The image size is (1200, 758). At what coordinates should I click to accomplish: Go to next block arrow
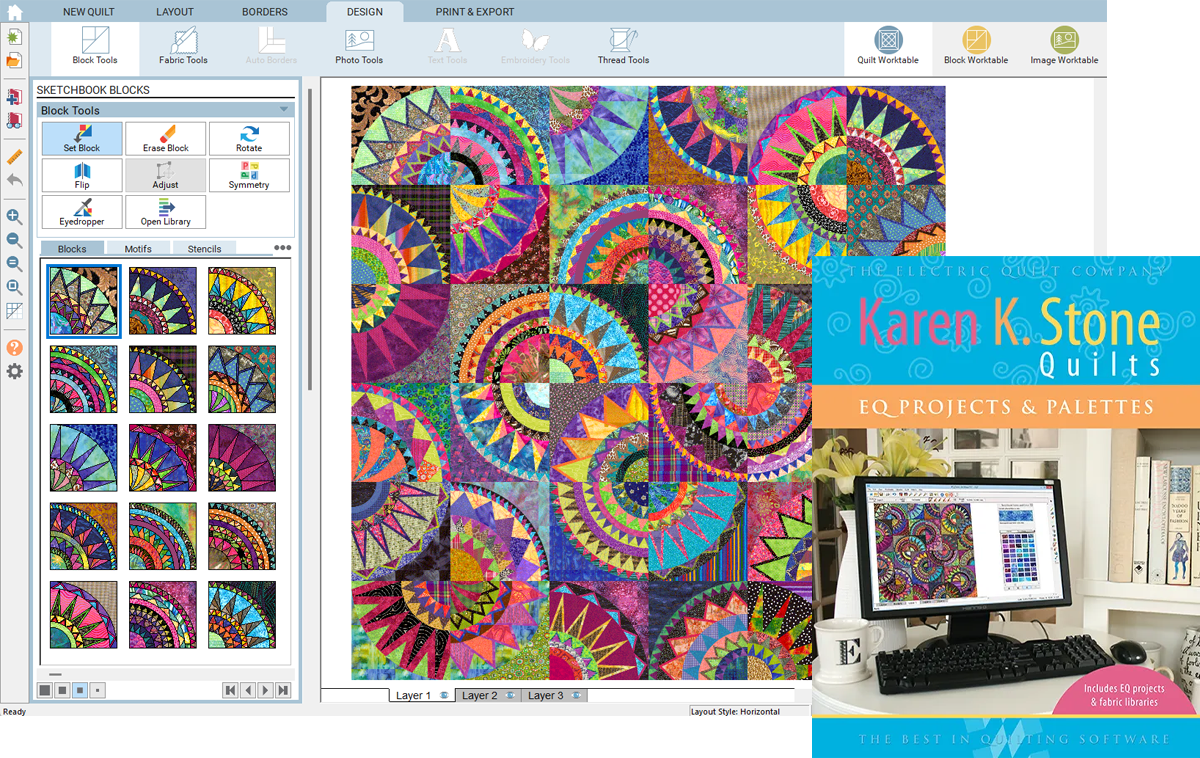click(x=265, y=690)
